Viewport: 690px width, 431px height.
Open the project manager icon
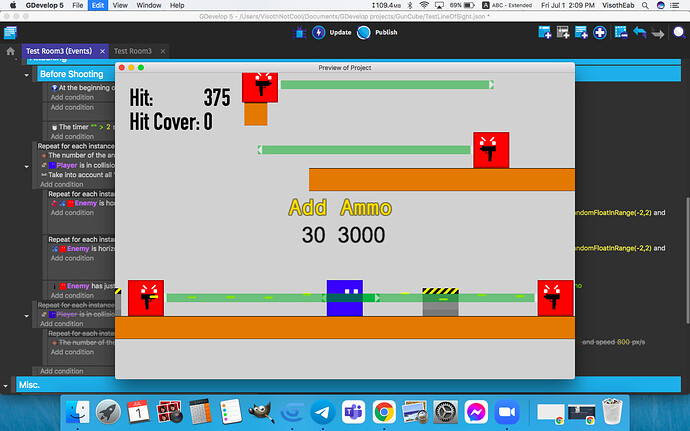[10, 32]
